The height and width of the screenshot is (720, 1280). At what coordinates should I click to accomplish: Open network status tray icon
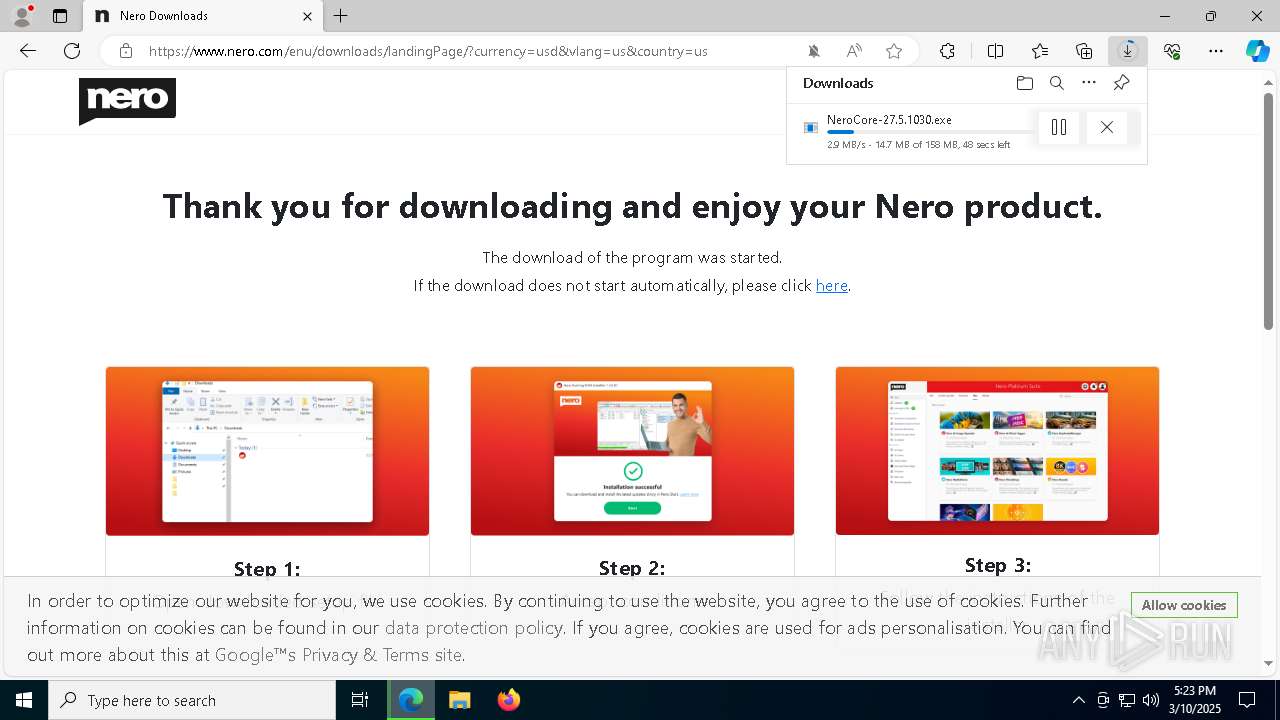click(x=1127, y=700)
